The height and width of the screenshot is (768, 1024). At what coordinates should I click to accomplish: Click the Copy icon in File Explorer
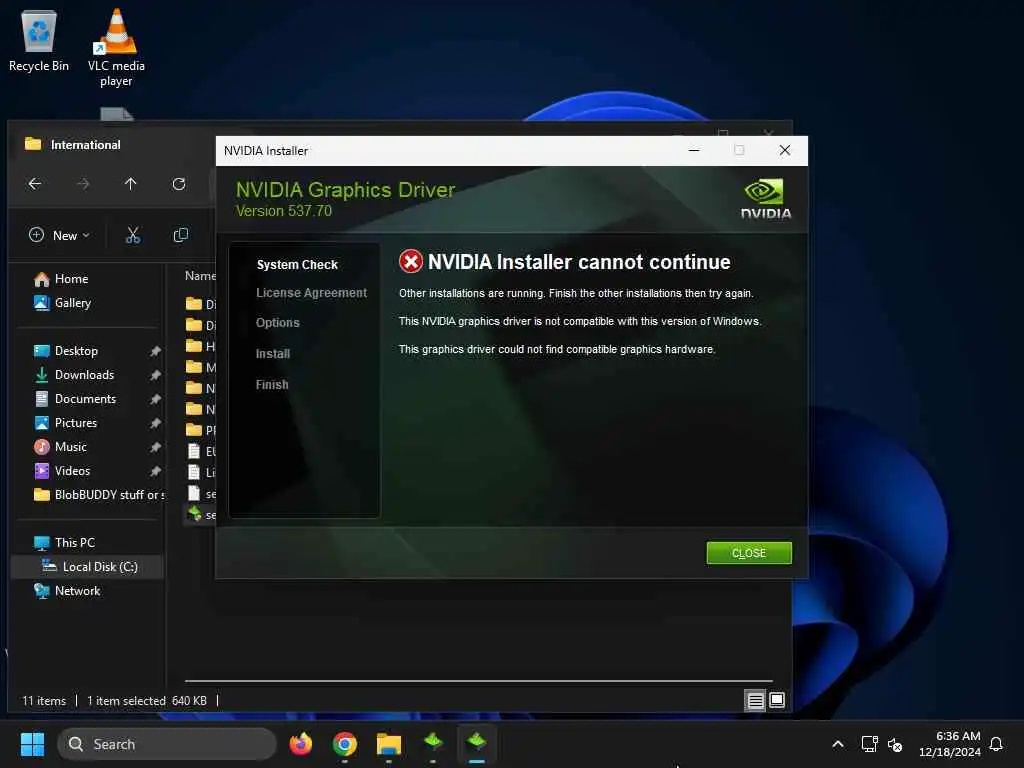(x=181, y=235)
